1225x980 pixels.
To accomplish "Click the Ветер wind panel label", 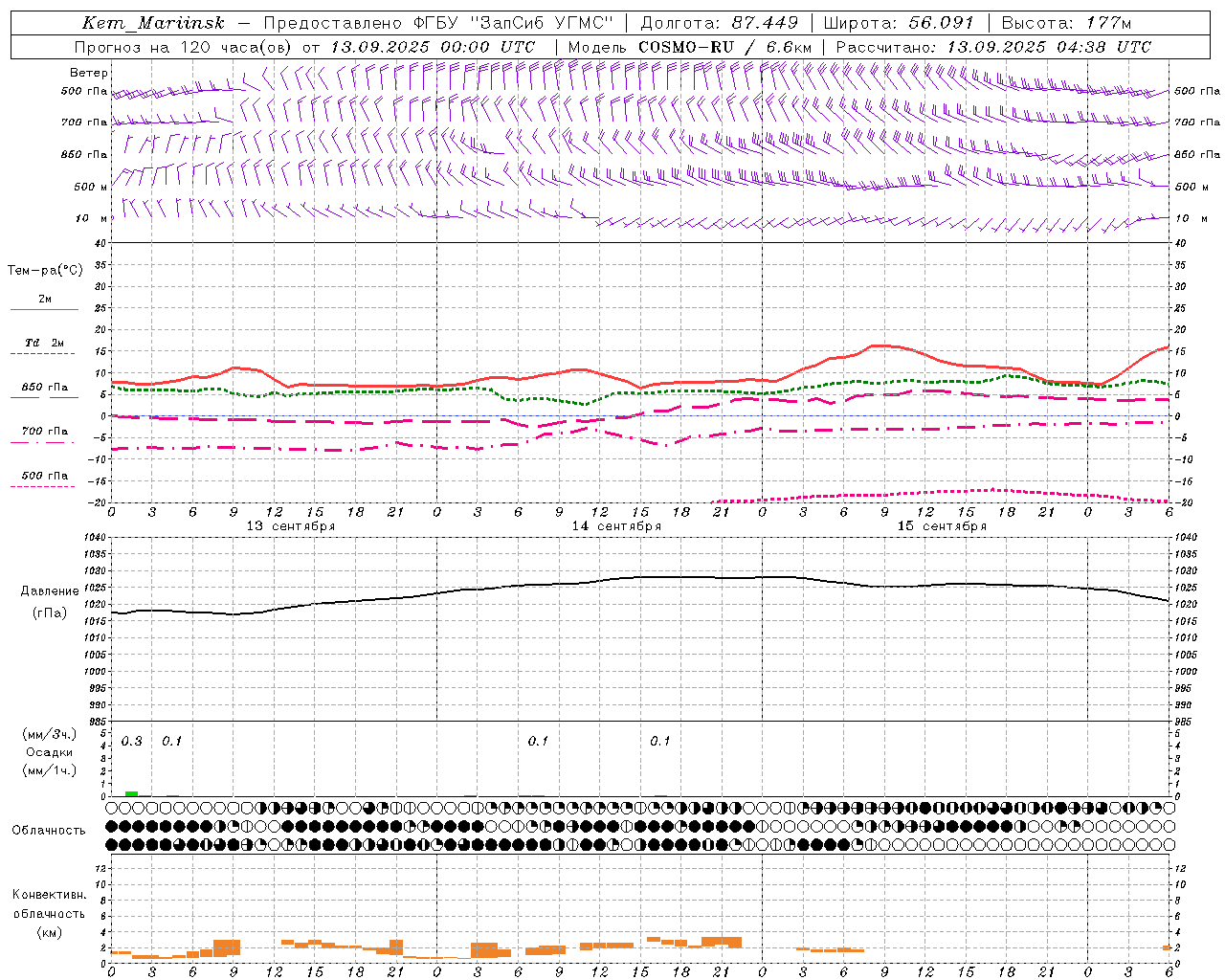I will (x=89, y=73).
